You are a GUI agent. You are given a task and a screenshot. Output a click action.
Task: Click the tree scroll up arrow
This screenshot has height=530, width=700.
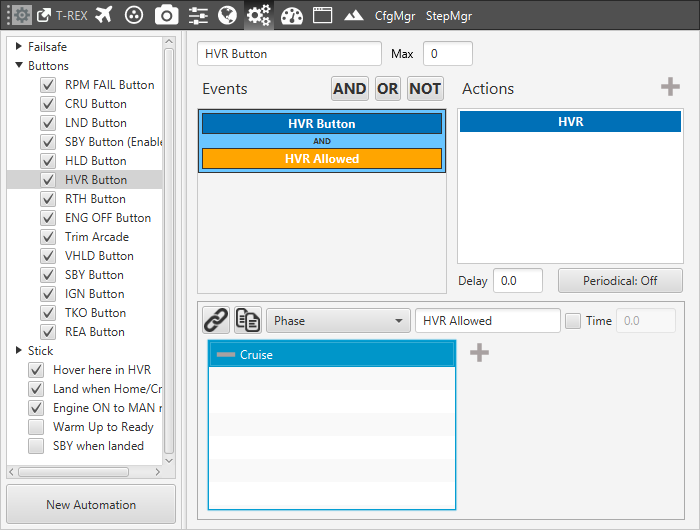(x=169, y=42)
